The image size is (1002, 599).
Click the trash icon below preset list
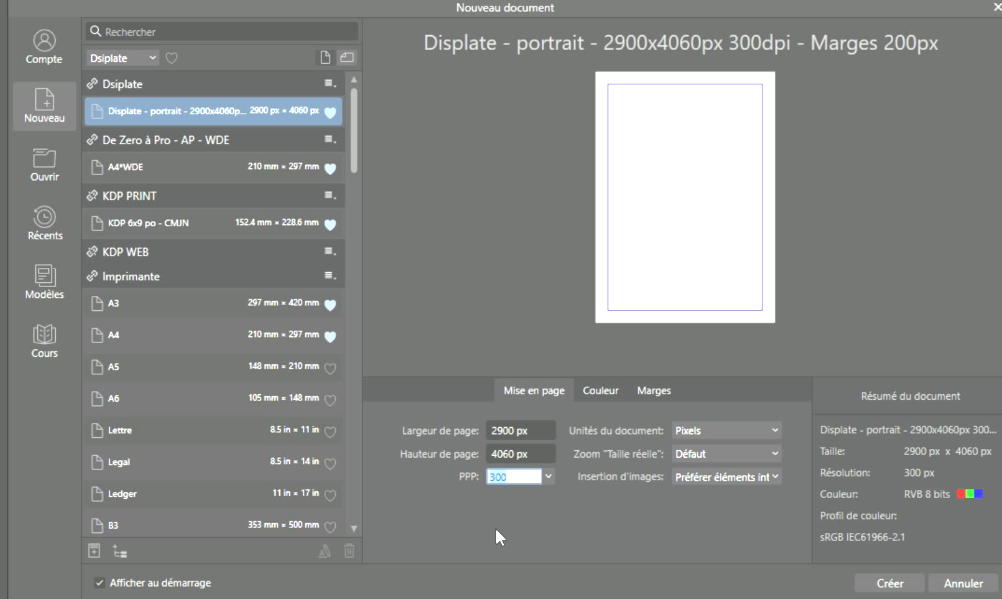349,550
